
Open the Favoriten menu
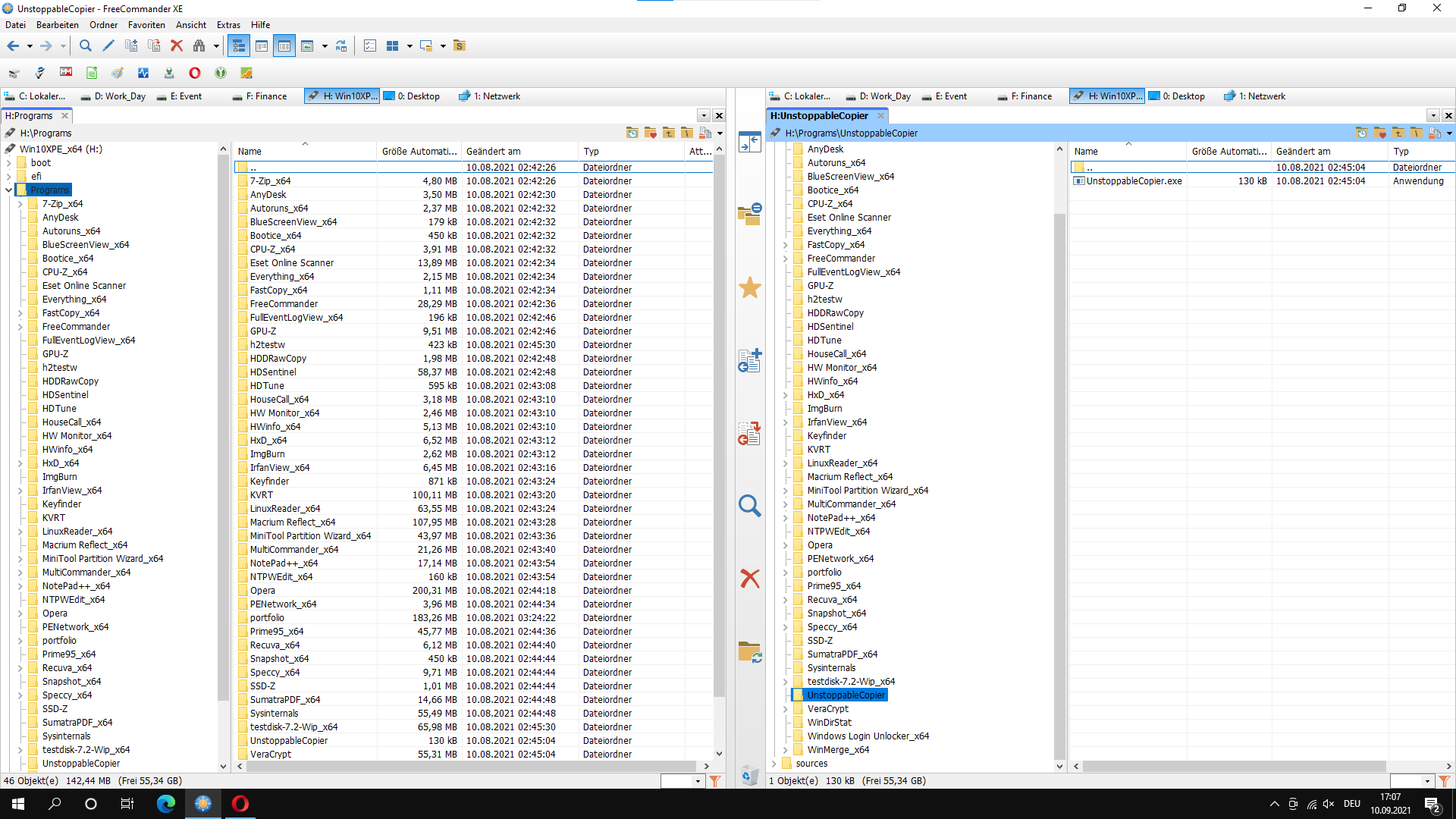click(x=146, y=25)
